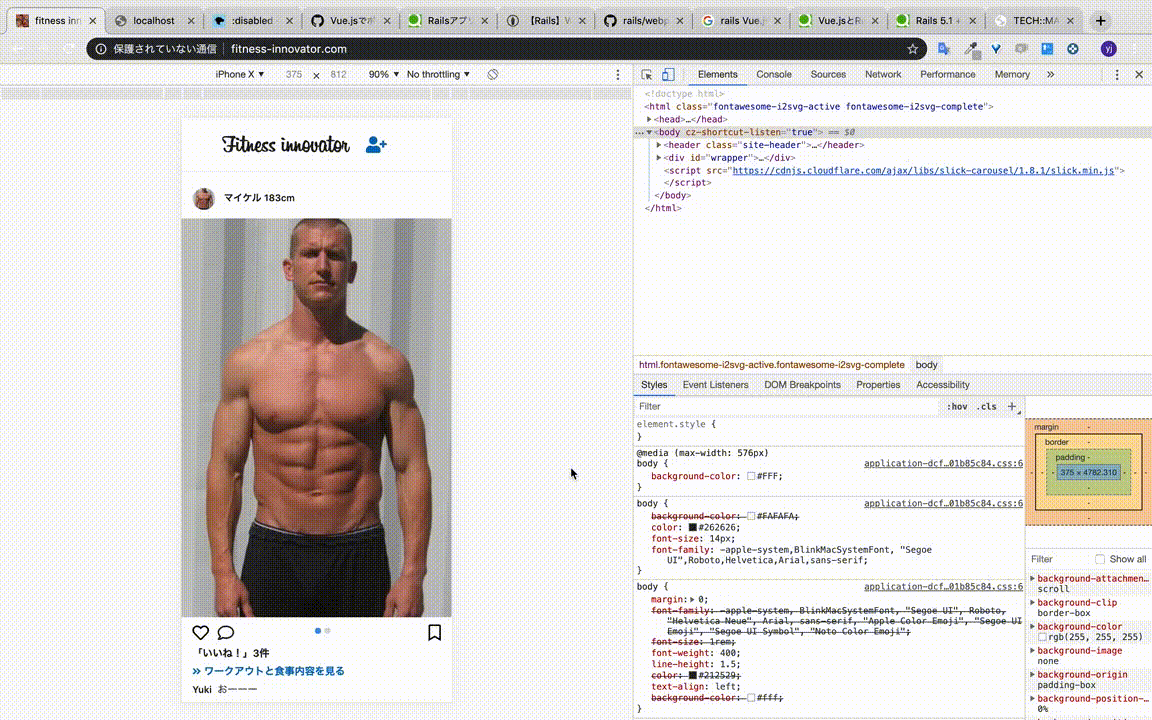Click ワークアウトと食事内容を見る link

pyautogui.click(x=268, y=671)
